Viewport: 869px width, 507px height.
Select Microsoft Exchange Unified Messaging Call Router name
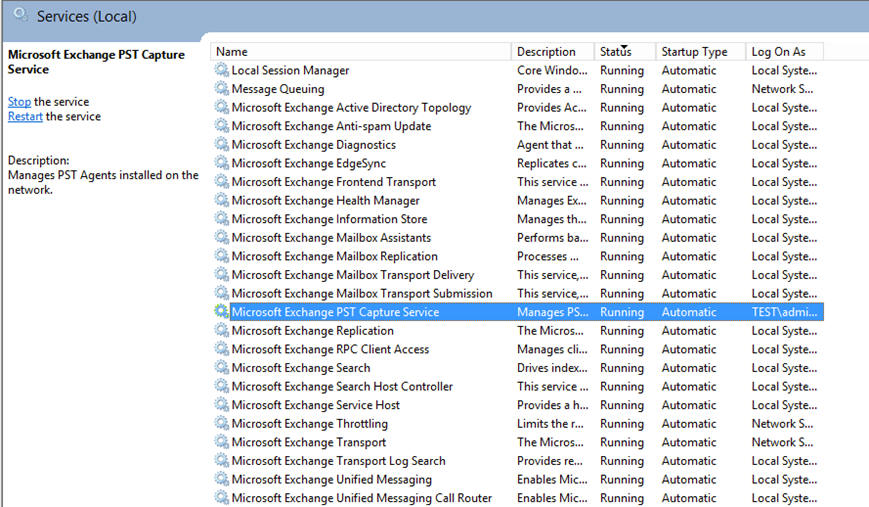tap(362, 498)
